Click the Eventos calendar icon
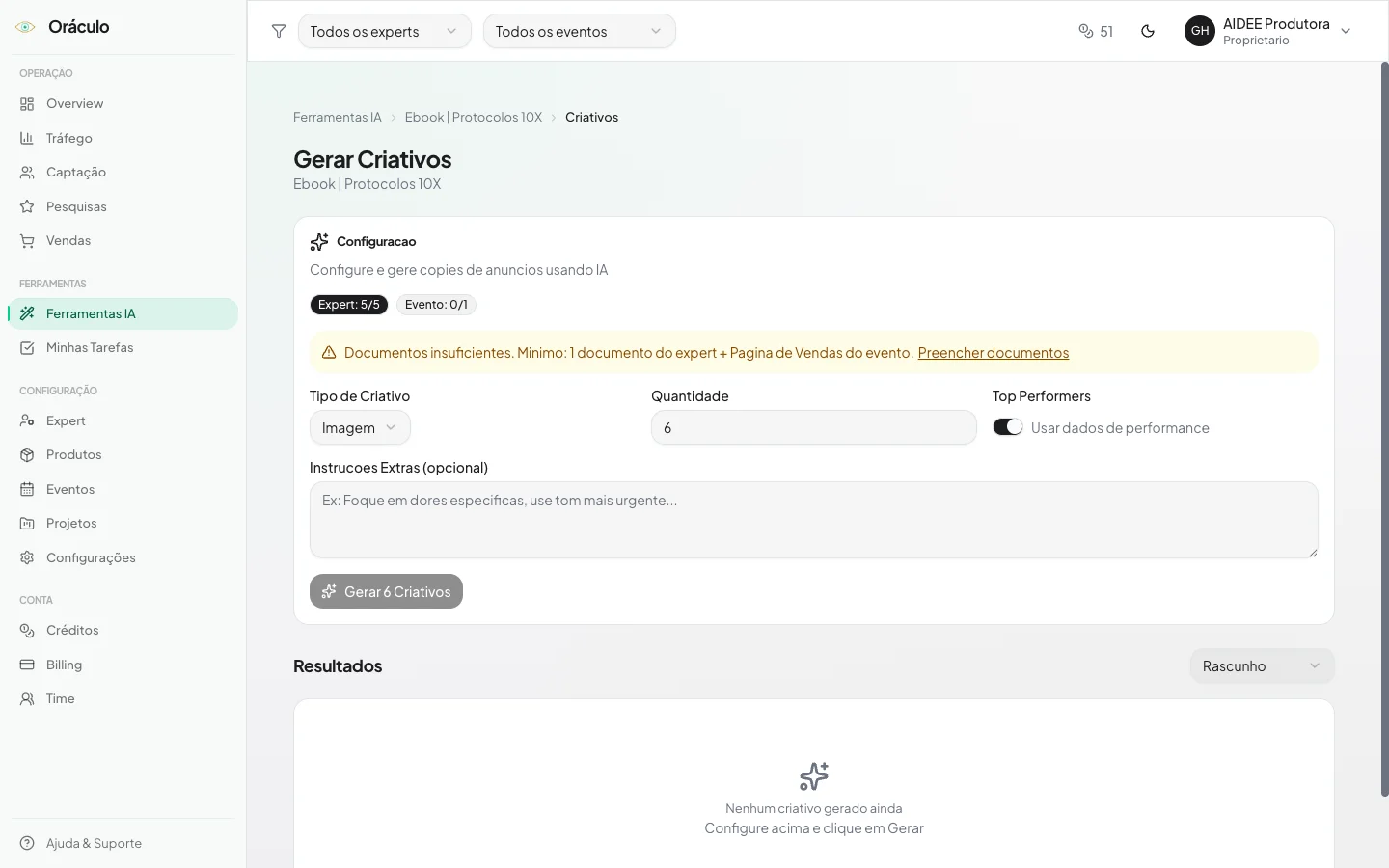The image size is (1389, 868). point(27,489)
